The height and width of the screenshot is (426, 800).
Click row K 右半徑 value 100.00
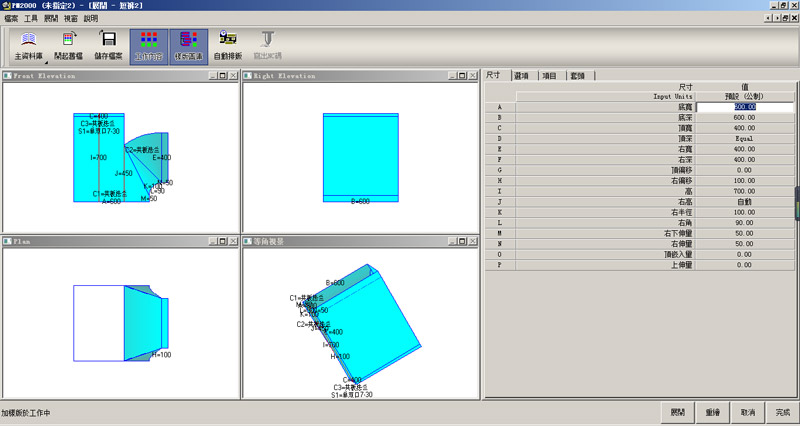[745, 212]
